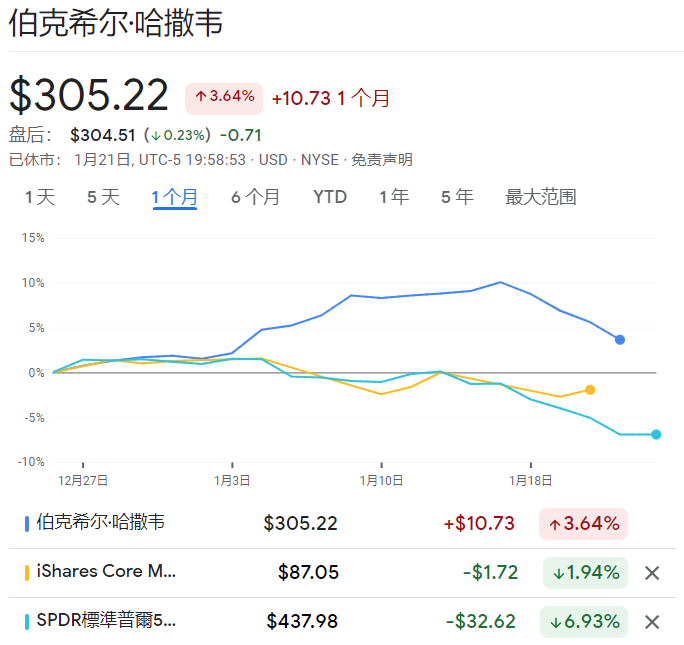684x645 pixels.
Task: Click the -10% y-axis label
Action: (31, 462)
